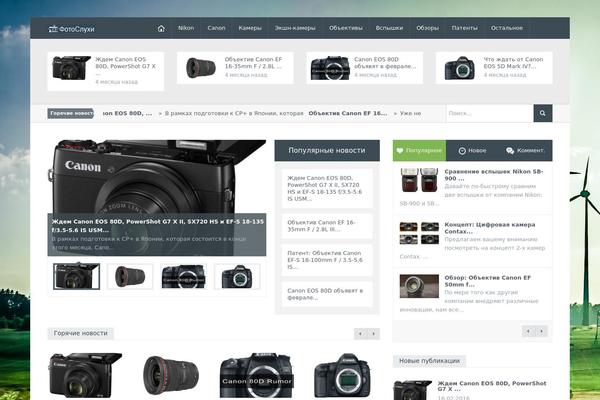This screenshot has width=600, height=400.
Task: Click the PowerShot camera thumbnail in top card
Action: point(71,68)
